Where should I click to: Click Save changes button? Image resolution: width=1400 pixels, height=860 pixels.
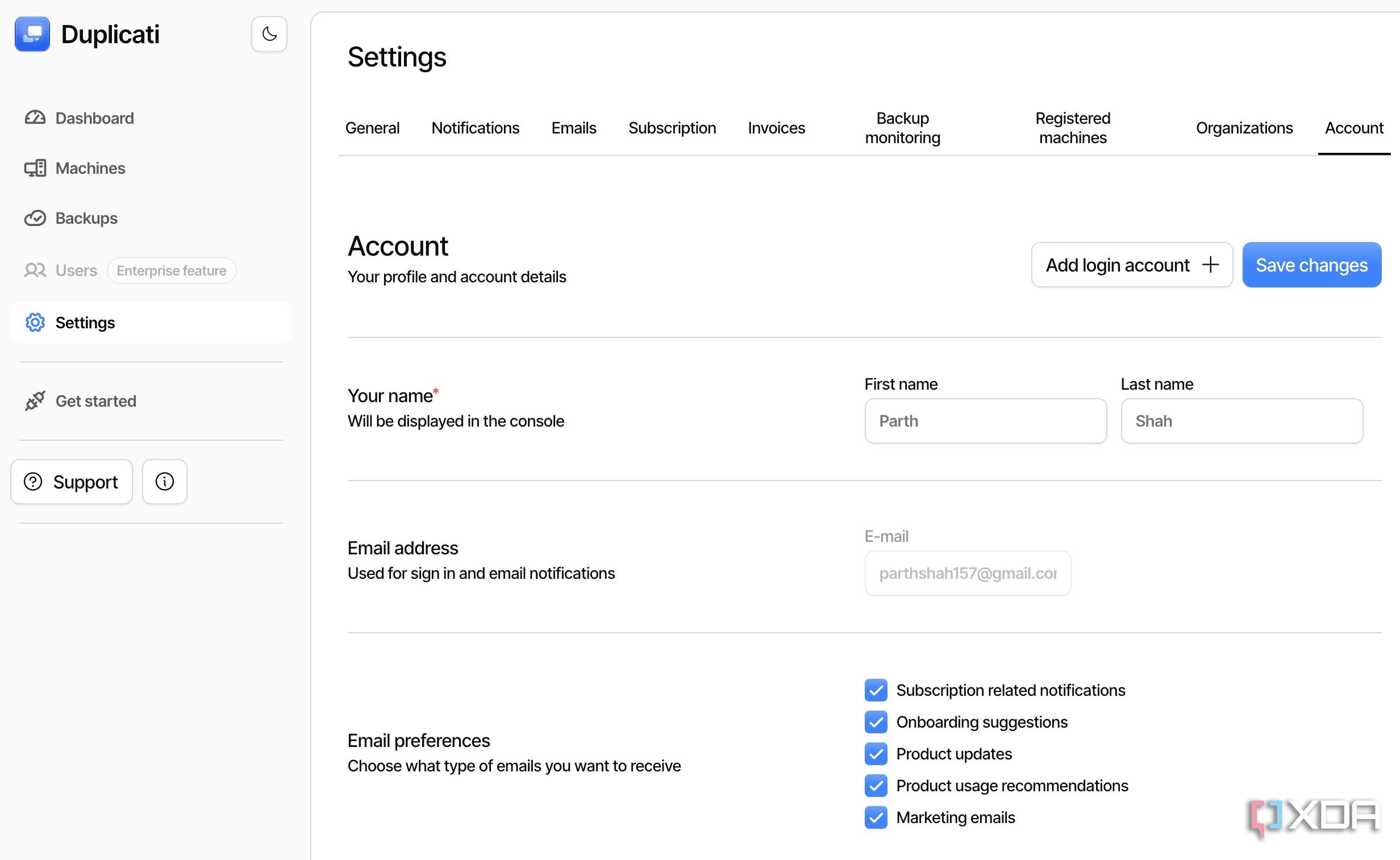[x=1311, y=265]
